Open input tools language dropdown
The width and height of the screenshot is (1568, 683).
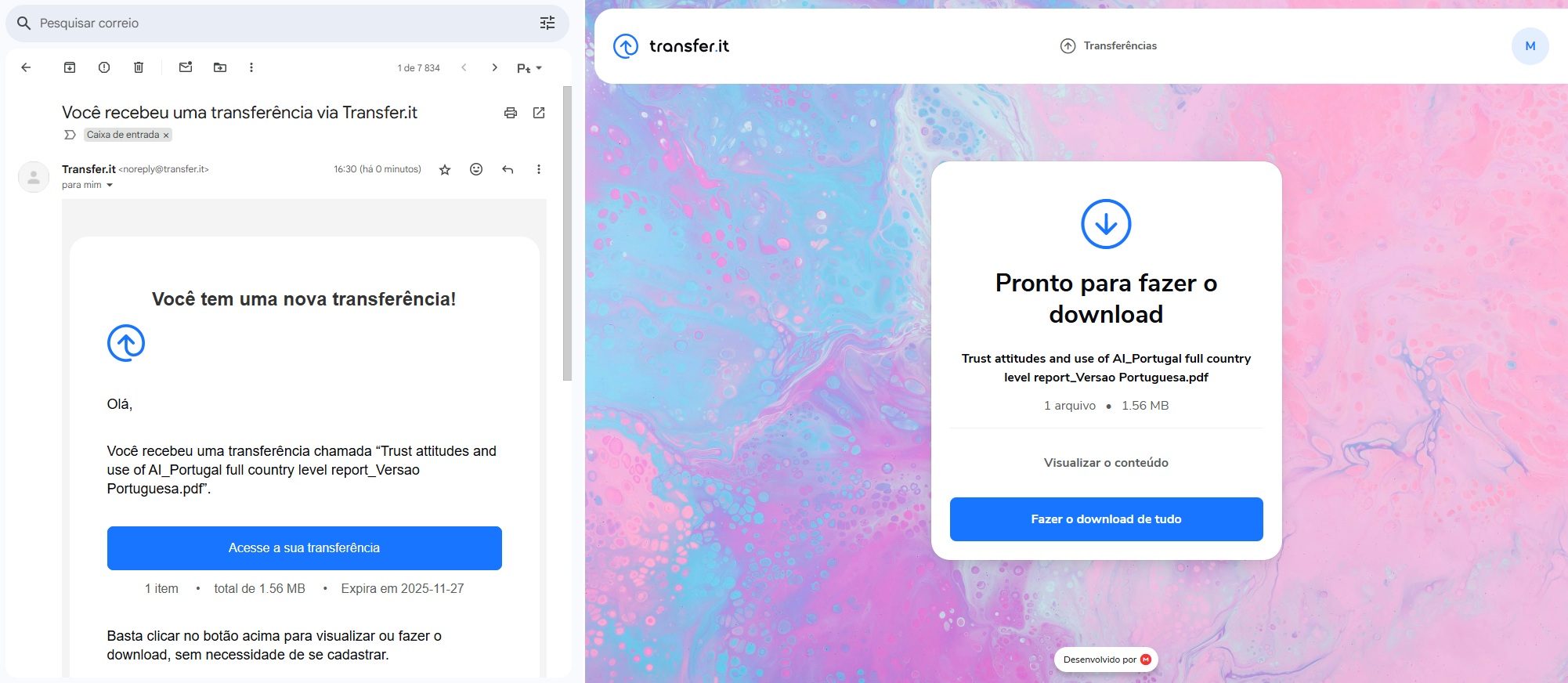coord(529,68)
